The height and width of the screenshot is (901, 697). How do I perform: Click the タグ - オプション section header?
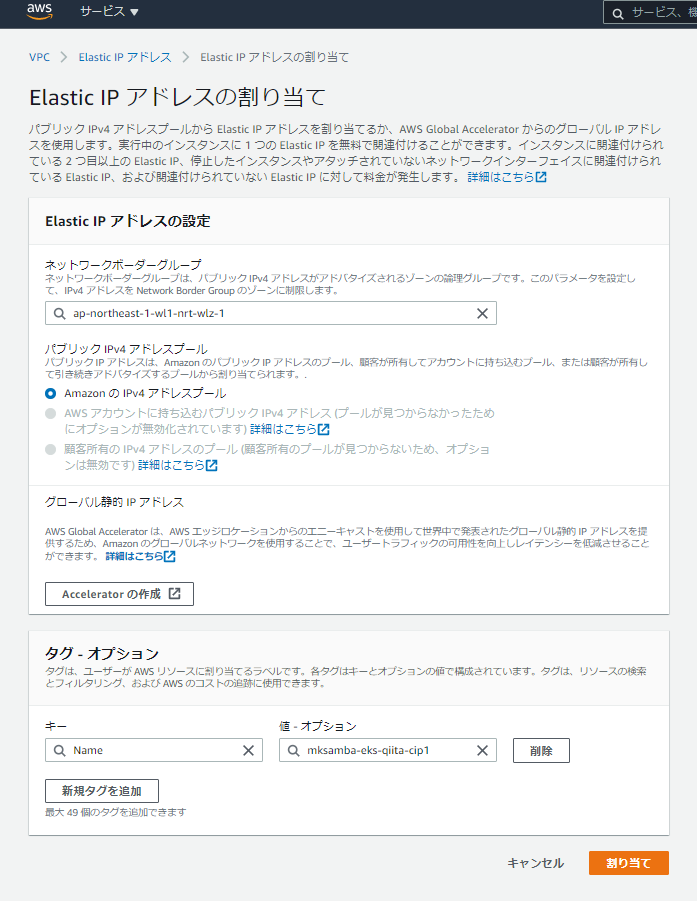102,653
